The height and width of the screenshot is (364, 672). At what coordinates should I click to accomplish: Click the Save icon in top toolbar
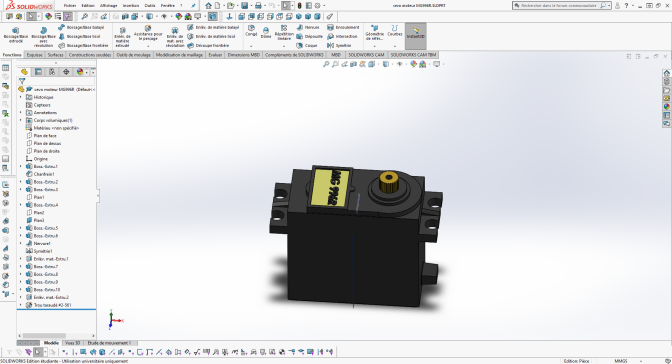coord(244,6)
